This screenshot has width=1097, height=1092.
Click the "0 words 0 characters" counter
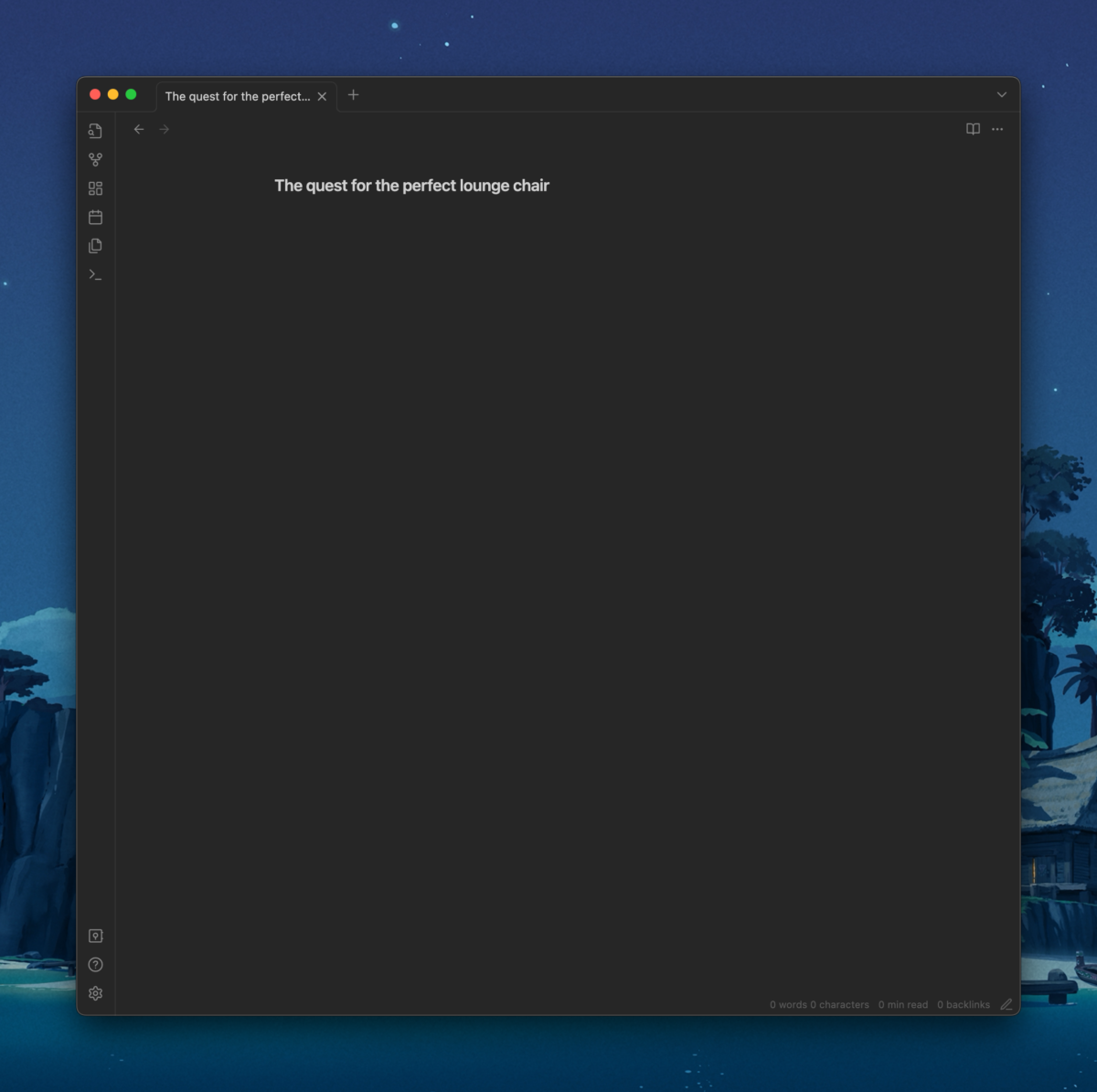coord(819,1004)
